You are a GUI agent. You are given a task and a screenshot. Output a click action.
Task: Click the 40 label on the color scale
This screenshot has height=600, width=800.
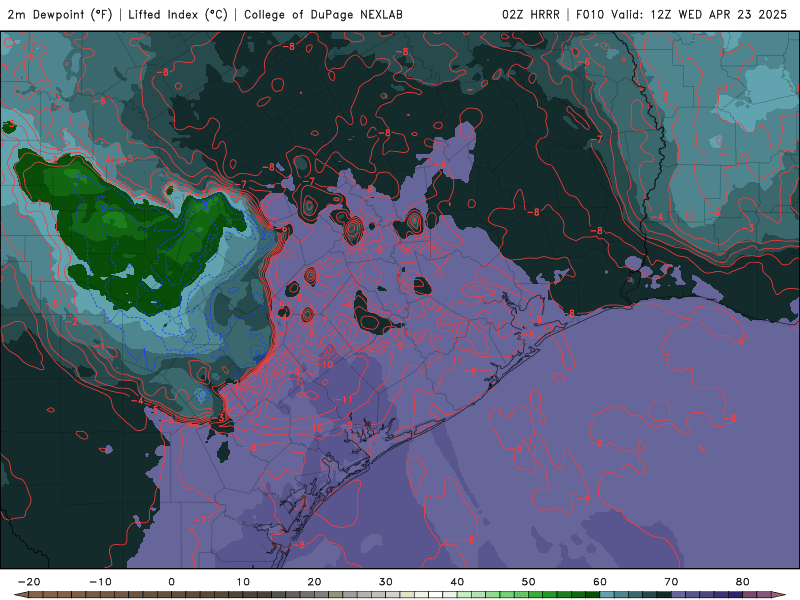pyautogui.click(x=457, y=582)
